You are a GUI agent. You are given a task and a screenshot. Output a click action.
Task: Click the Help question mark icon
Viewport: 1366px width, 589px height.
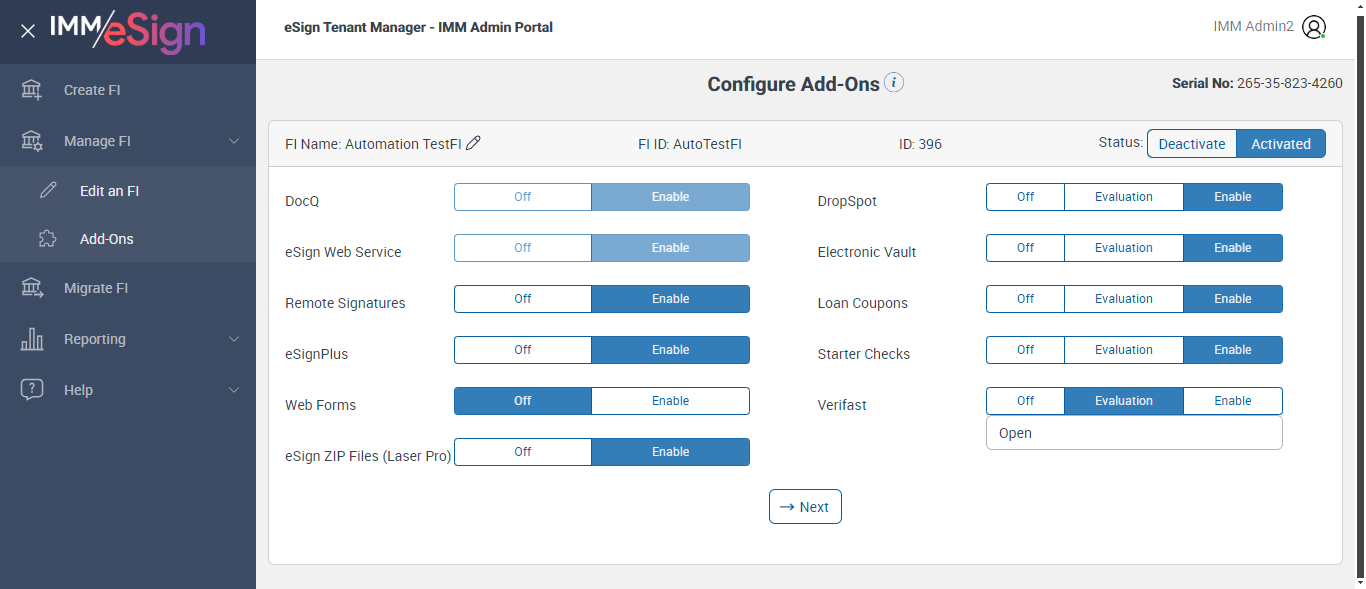pos(32,390)
